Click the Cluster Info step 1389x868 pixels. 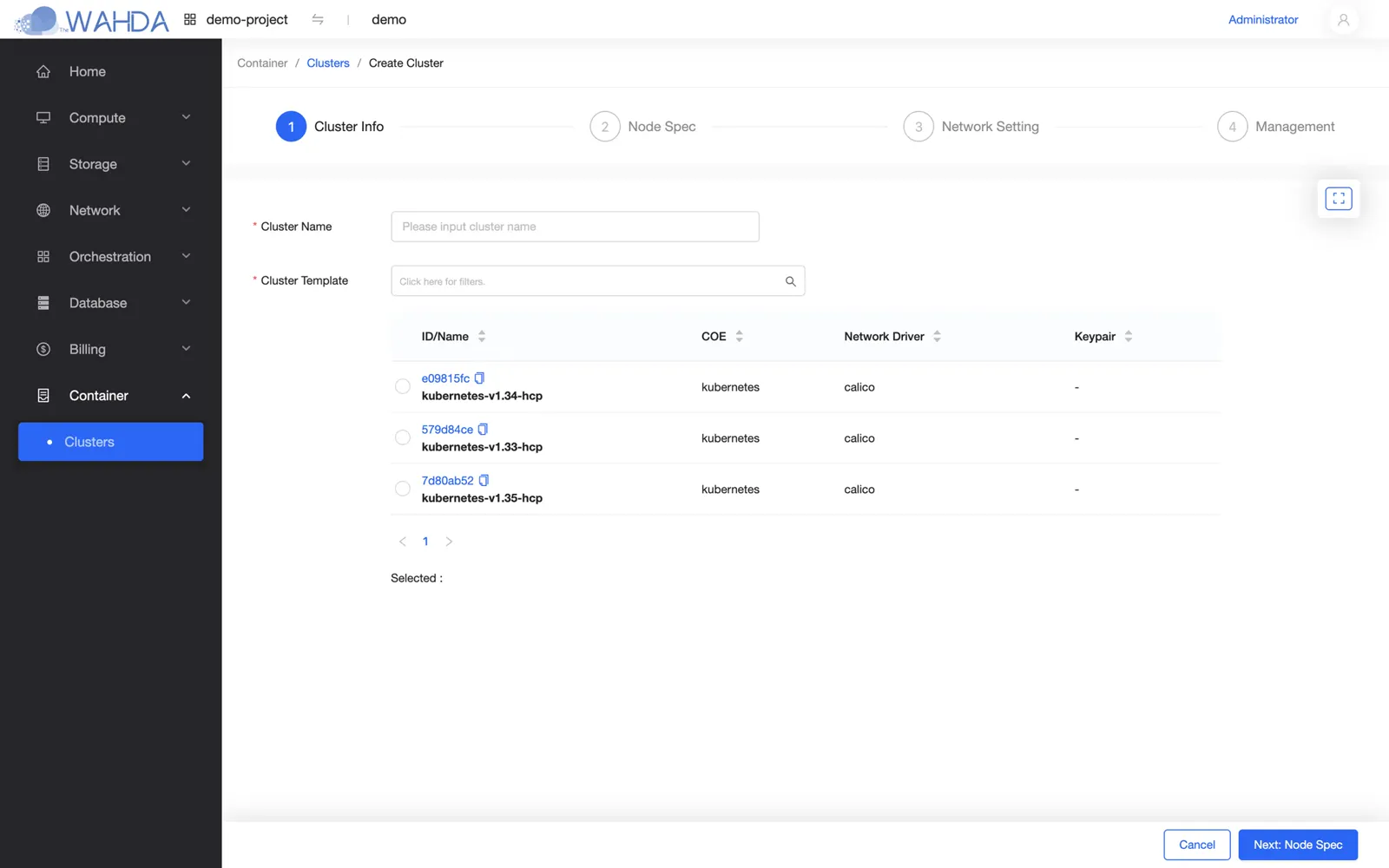click(330, 127)
